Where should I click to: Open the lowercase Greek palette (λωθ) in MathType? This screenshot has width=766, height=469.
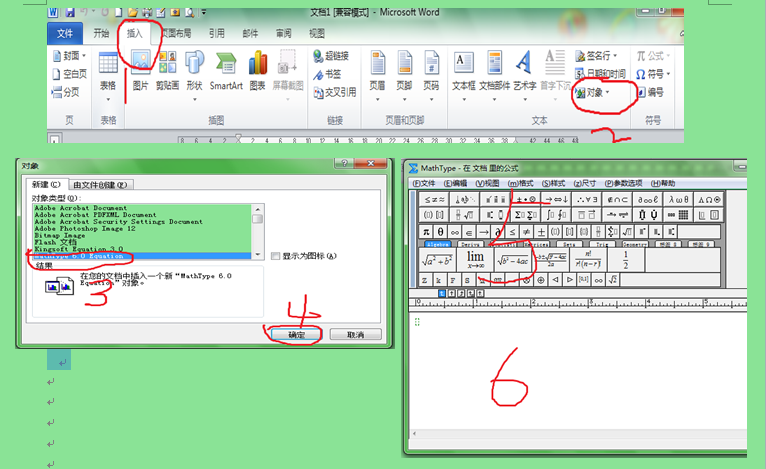coord(678,199)
